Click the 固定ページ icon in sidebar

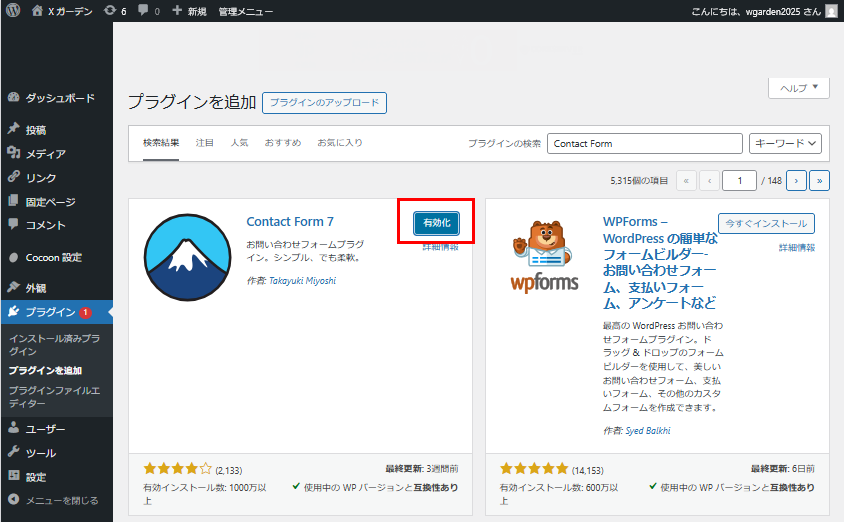coord(13,201)
